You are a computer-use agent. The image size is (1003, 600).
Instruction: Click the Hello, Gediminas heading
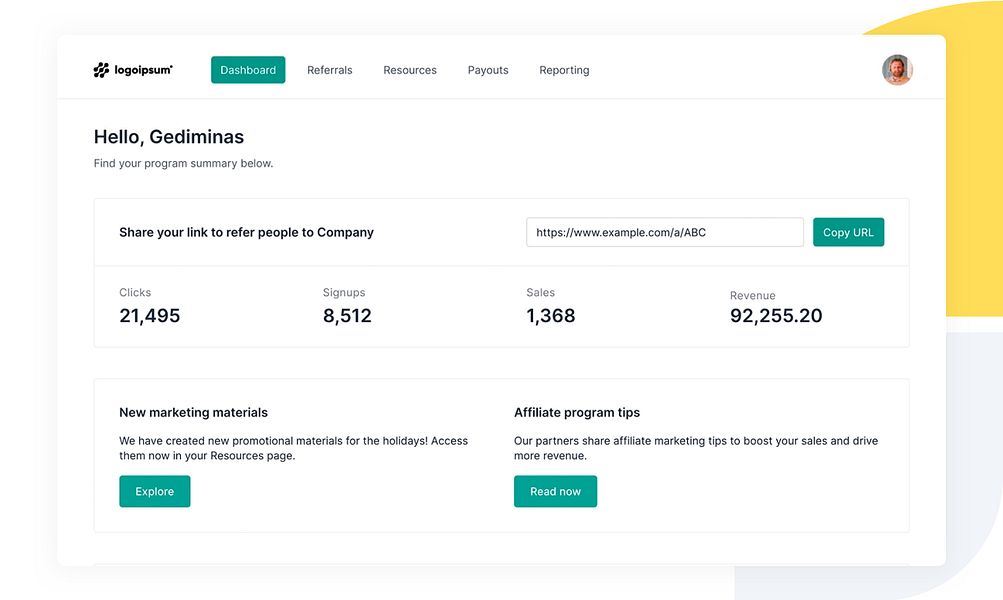click(169, 137)
